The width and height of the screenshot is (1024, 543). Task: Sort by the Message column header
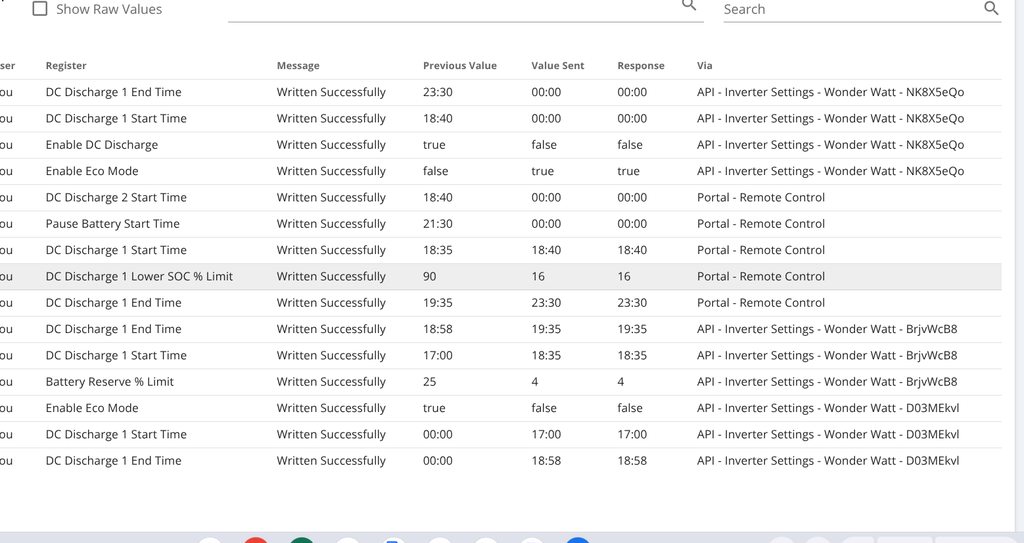click(x=298, y=66)
